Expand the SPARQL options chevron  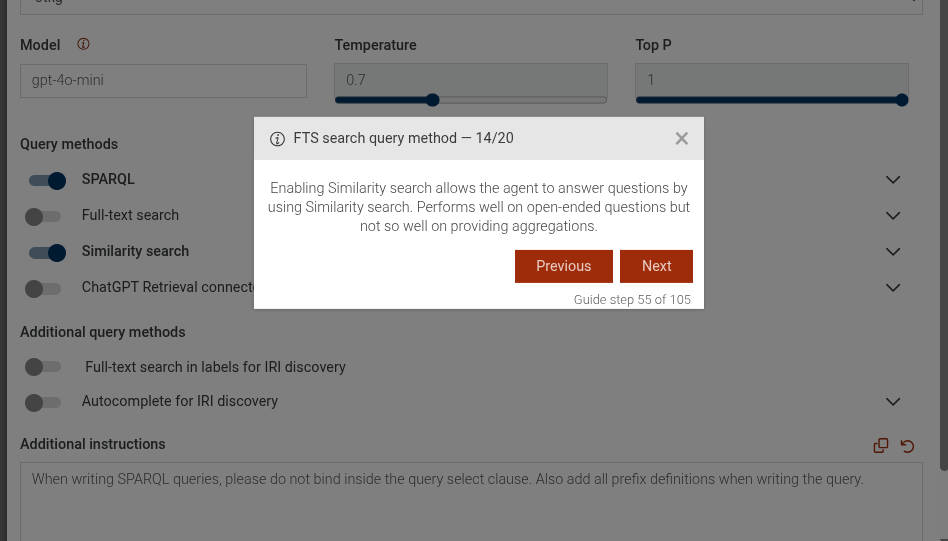tap(893, 180)
